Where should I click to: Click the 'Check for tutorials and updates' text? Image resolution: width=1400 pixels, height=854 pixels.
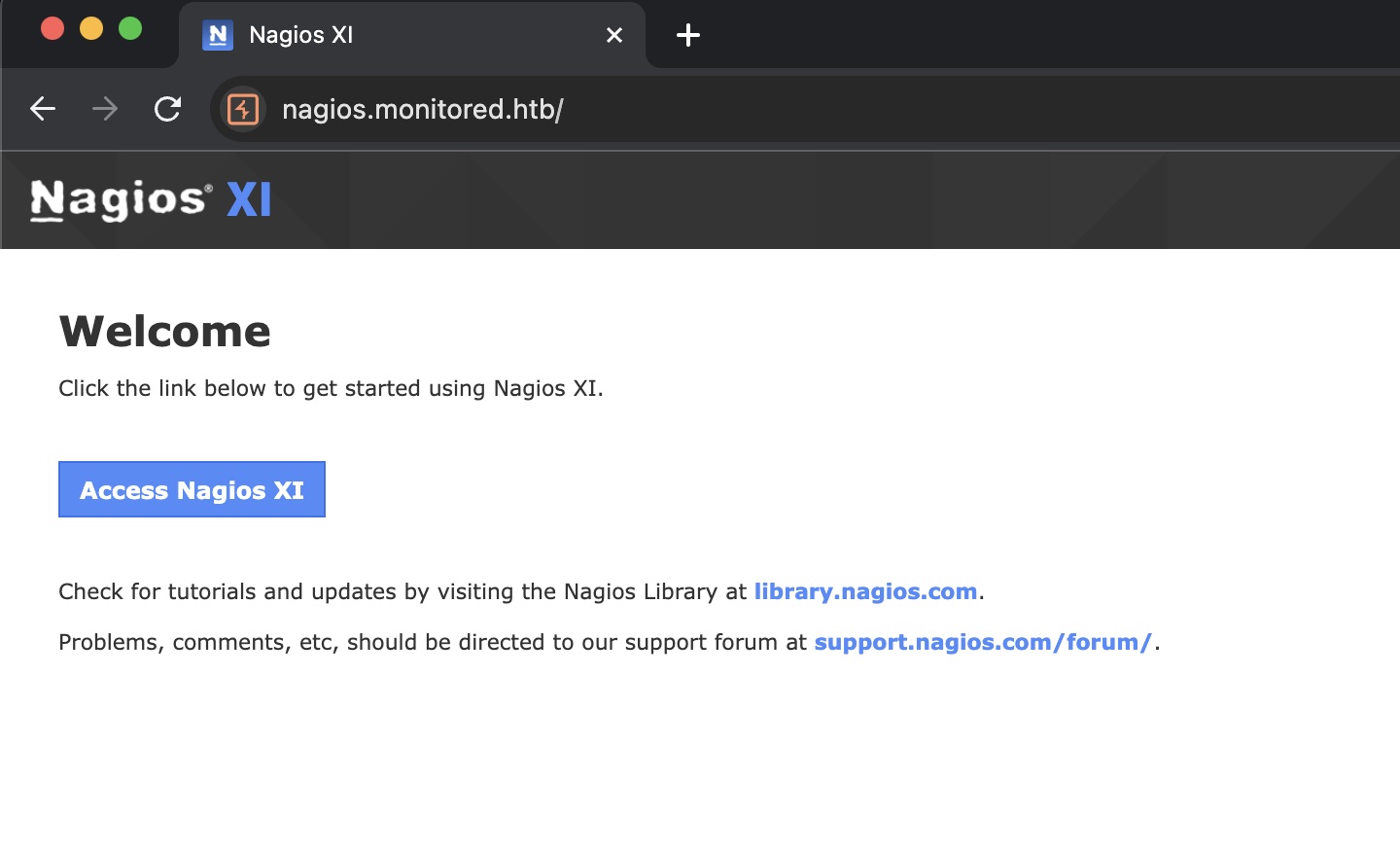click(x=229, y=591)
